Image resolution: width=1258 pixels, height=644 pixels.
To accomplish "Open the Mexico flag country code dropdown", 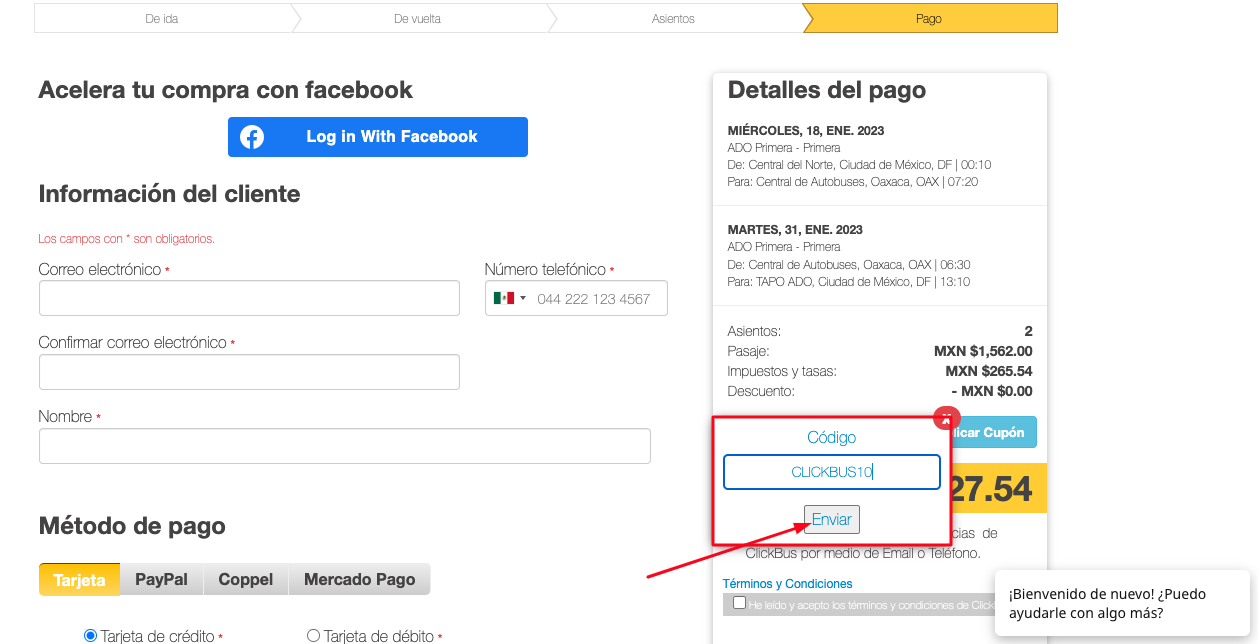I will [x=509, y=298].
